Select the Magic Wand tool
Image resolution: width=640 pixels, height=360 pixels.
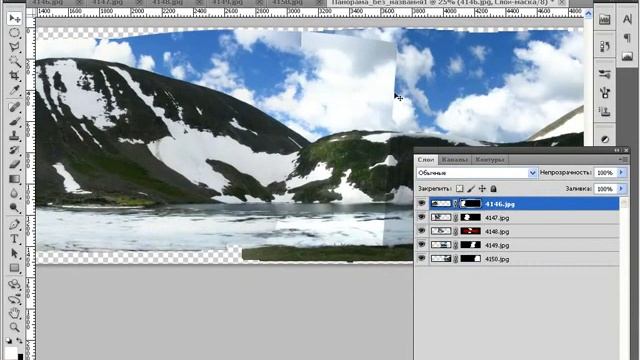pyautogui.click(x=14, y=62)
